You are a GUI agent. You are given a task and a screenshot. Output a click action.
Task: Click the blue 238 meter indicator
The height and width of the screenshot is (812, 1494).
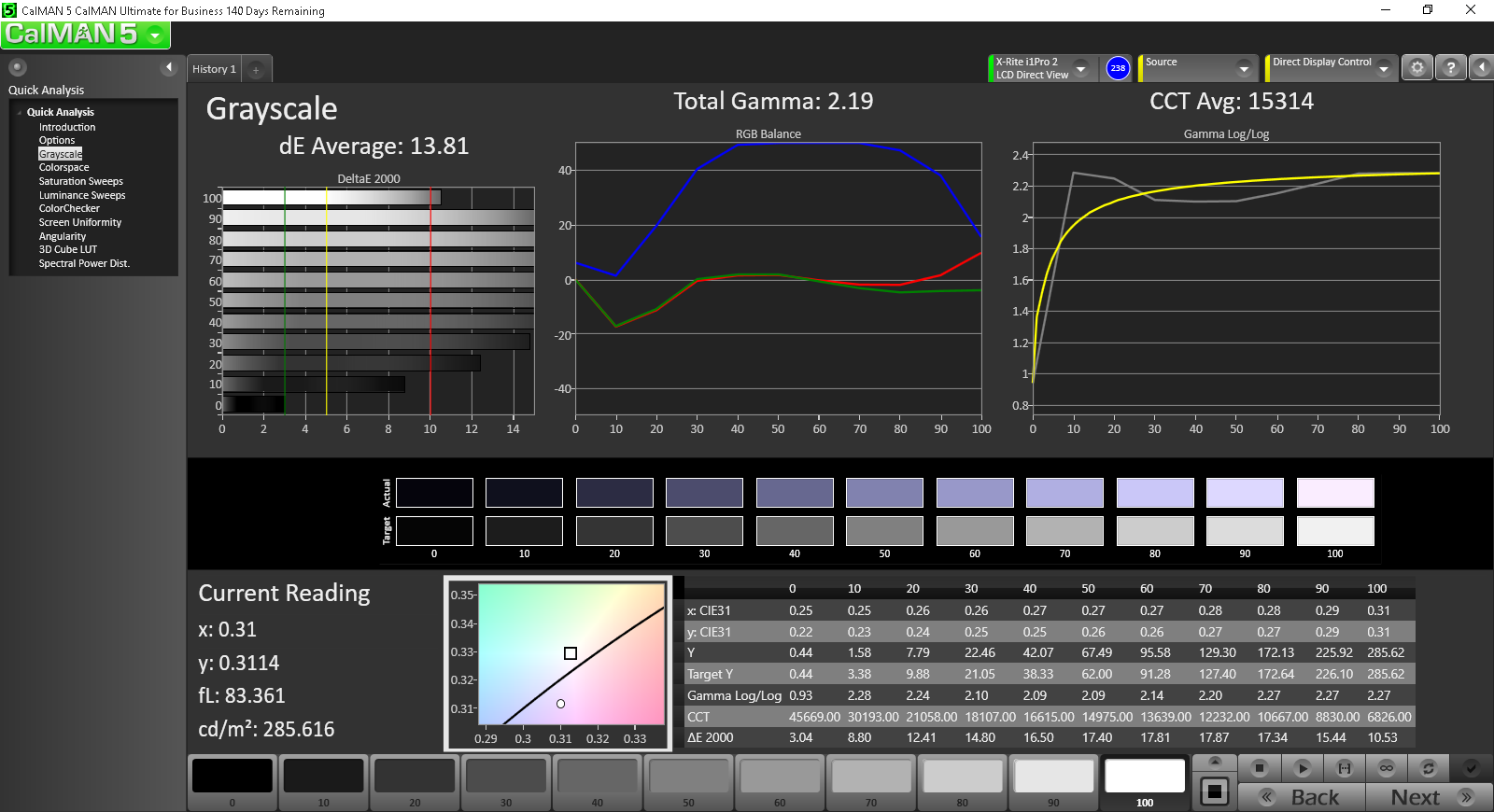(1118, 68)
